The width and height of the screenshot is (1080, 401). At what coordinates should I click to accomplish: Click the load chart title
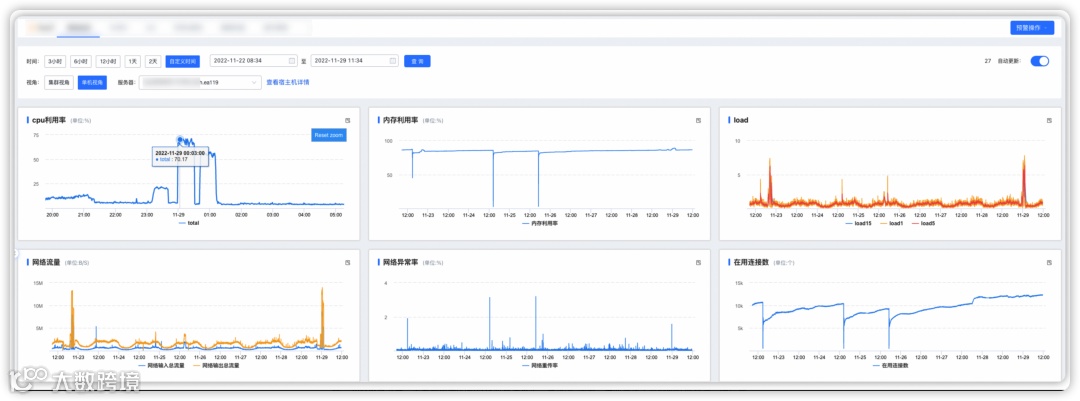[741, 120]
